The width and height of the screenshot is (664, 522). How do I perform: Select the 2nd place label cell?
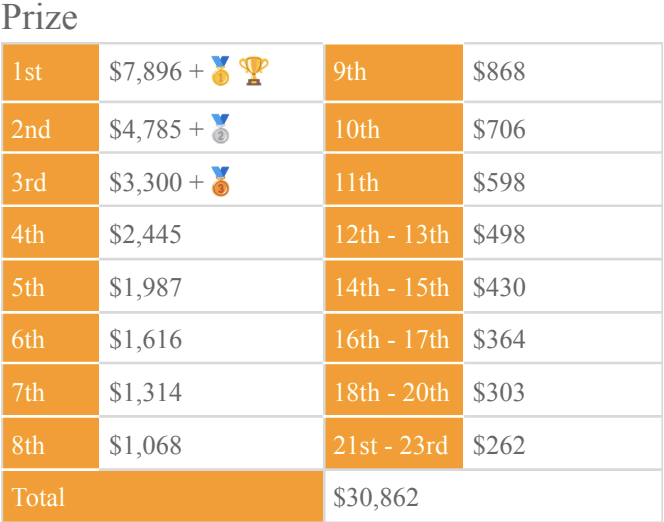tap(50, 129)
